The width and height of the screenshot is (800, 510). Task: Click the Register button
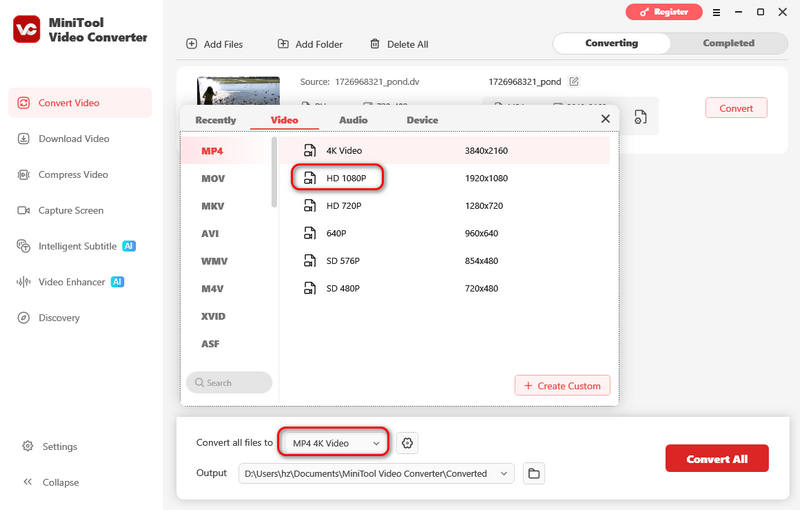[x=664, y=12]
